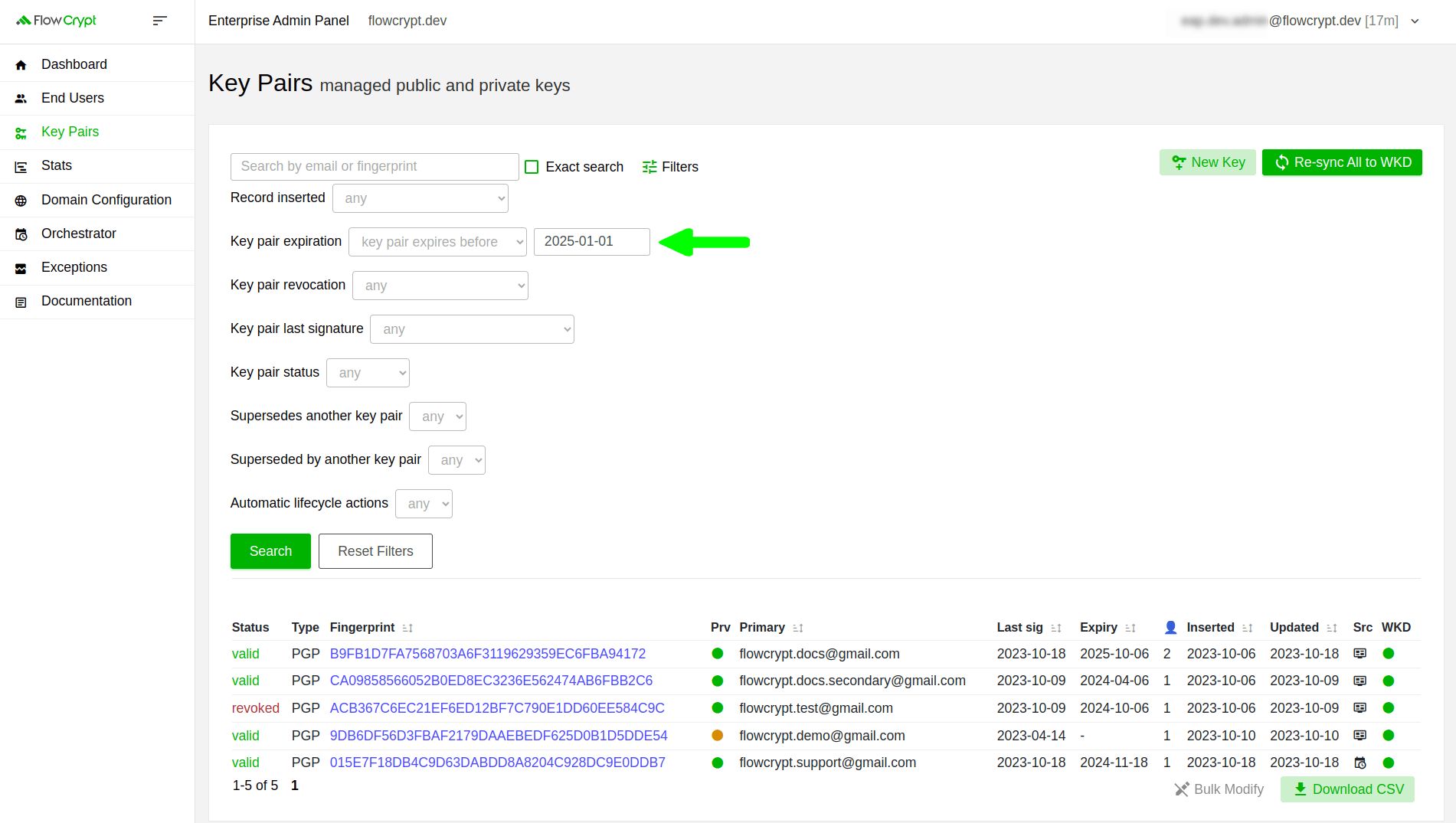Image resolution: width=1456 pixels, height=823 pixels.
Task: Open fingerprint ACB367C6EC21EF6ED12BF7C790E1DD60EE584C9C
Action: [x=497, y=708]
